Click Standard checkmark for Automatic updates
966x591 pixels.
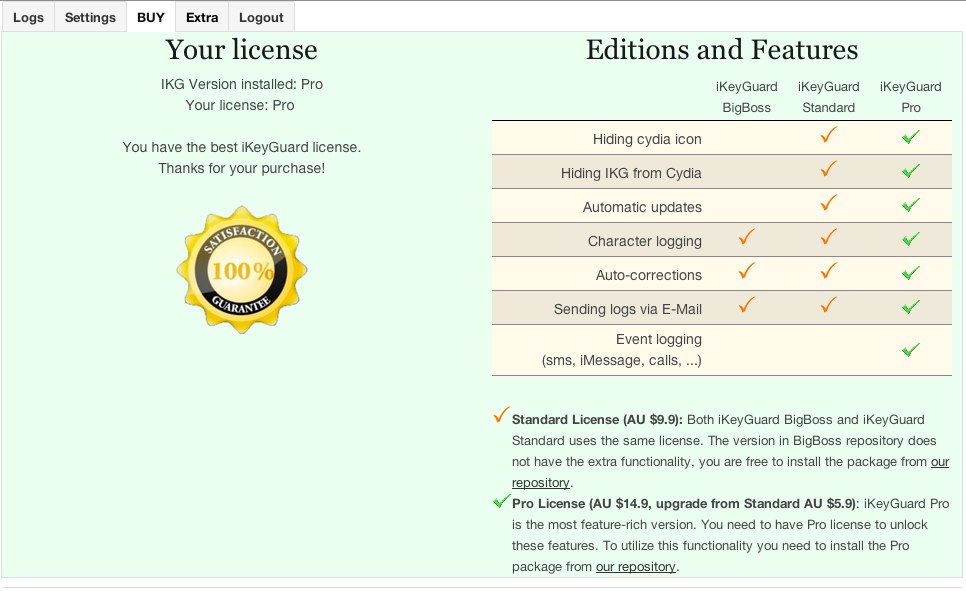[828, 205]
